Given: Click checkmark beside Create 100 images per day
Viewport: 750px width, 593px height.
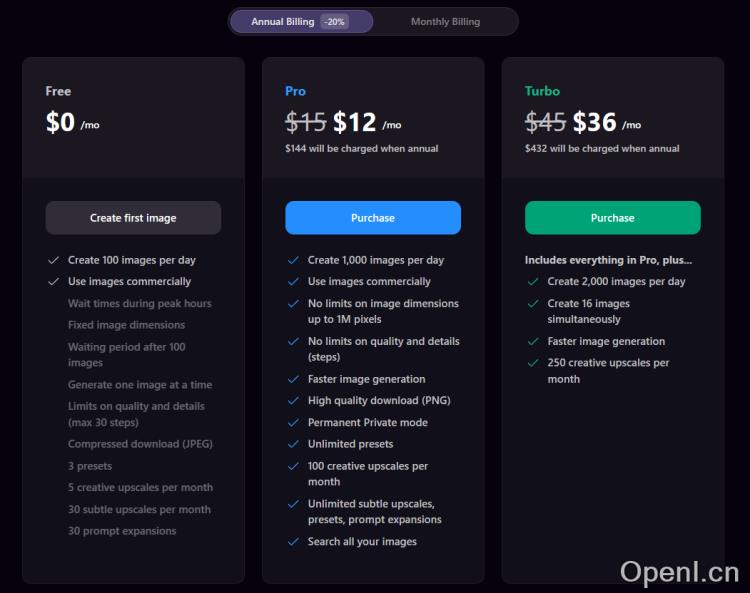Looking at the screenshot, I should [x=54, y=260].
